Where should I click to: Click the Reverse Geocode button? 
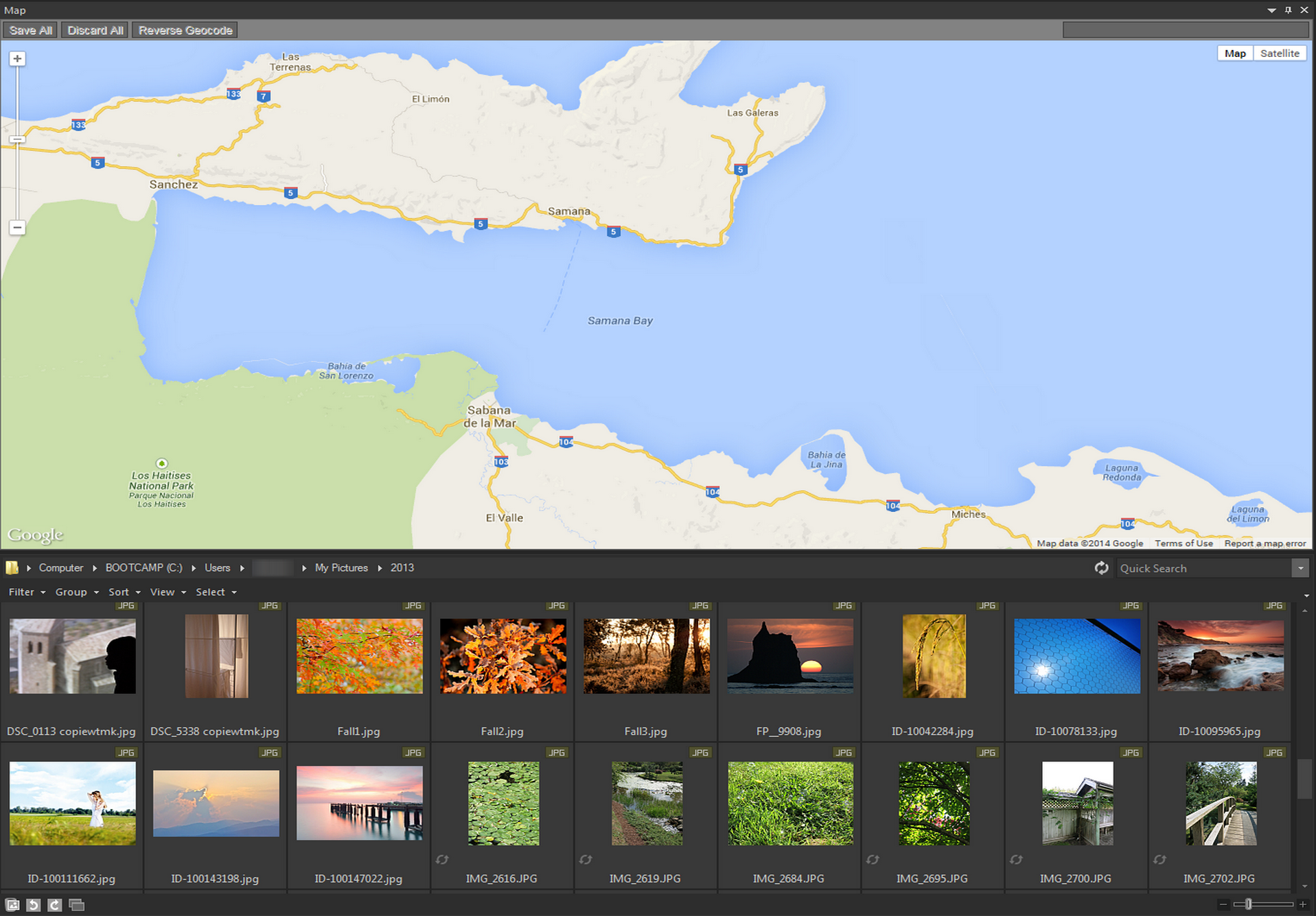pyautogui.click(x=185, y=30)
